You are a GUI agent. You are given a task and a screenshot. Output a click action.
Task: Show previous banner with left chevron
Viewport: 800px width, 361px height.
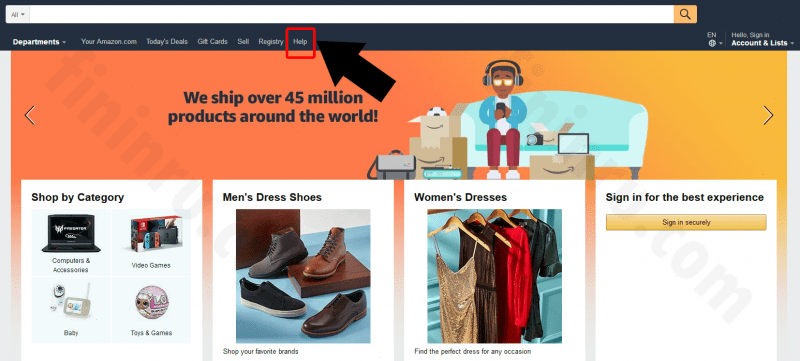[x=30, y=115]
